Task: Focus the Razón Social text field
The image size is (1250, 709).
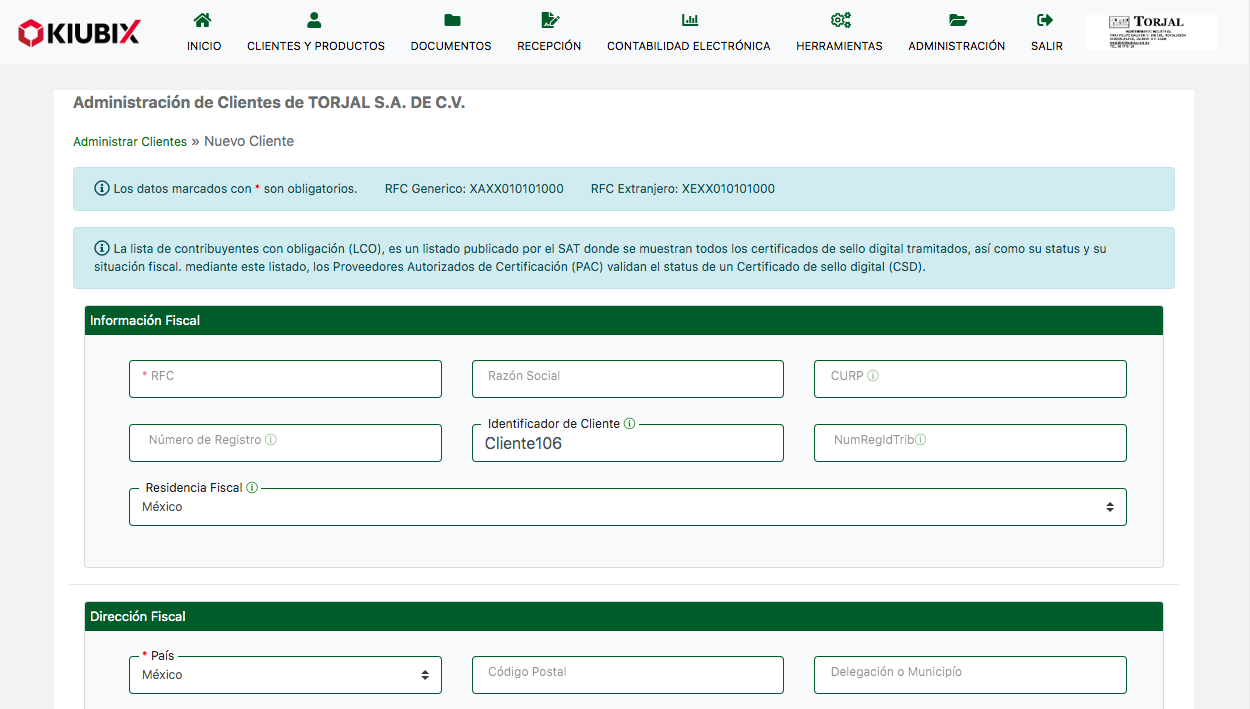Action: click(x=627, y=379)
